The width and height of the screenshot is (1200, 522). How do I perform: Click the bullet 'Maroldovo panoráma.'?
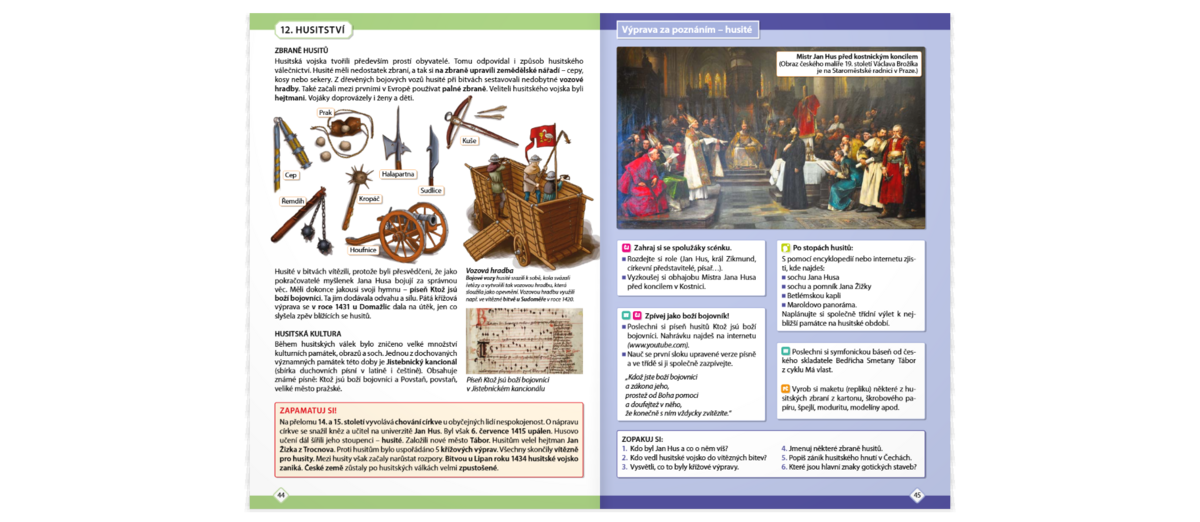coord(821,305)
